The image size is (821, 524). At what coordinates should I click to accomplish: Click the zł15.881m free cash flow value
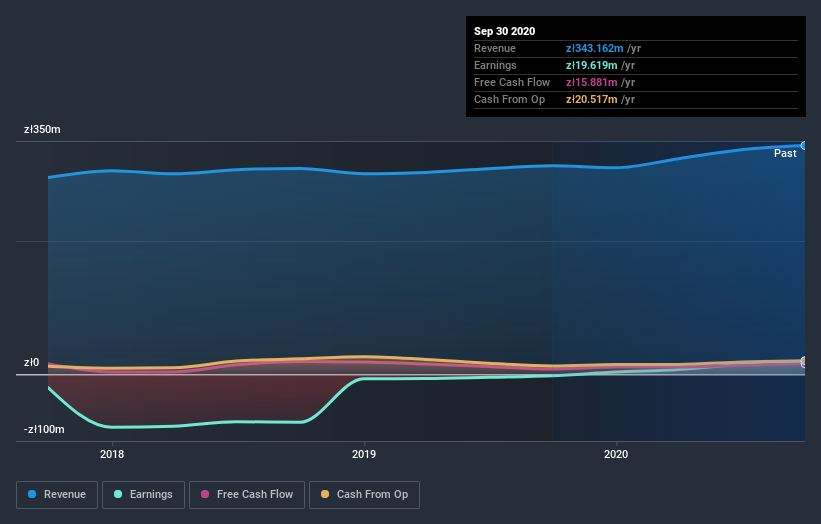tap(591, 82)
